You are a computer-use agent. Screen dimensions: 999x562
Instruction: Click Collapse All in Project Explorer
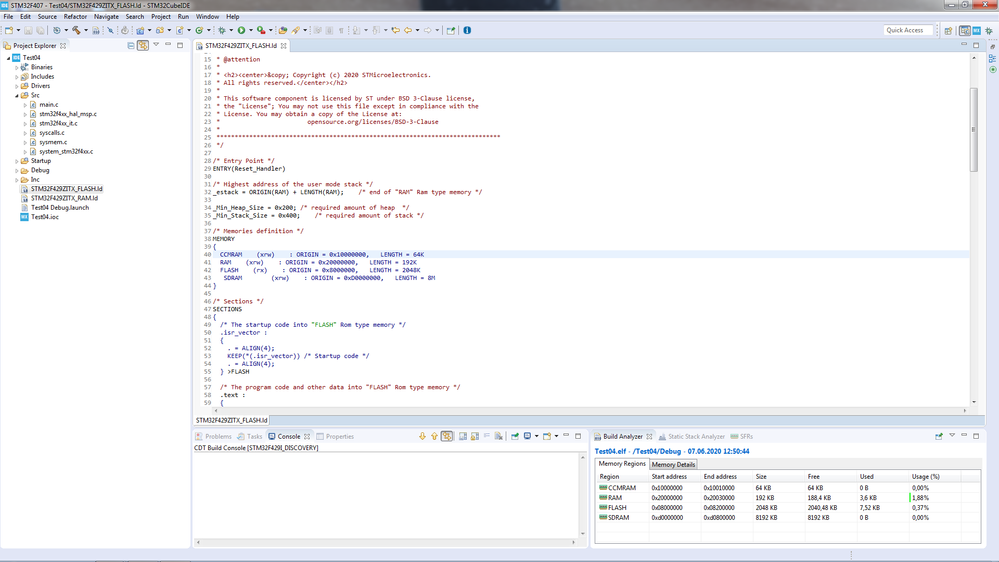pos(131,45)
